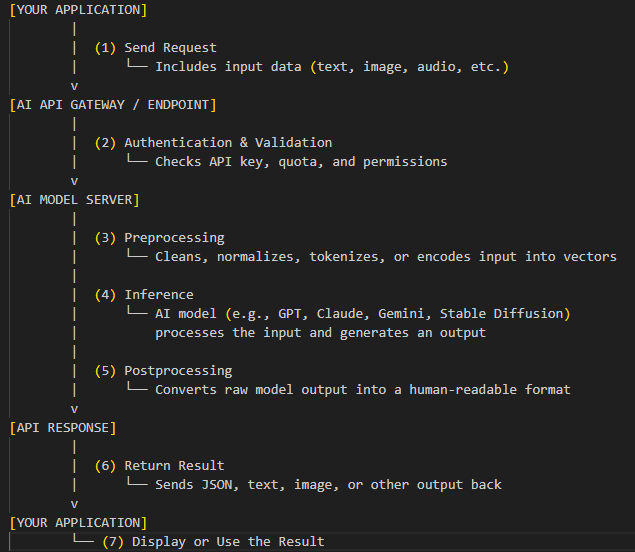Screen dimensions: 635x552
Task: Click the bottom "[YOUR APPLICATION]" heading
Action: coord(77,523)
